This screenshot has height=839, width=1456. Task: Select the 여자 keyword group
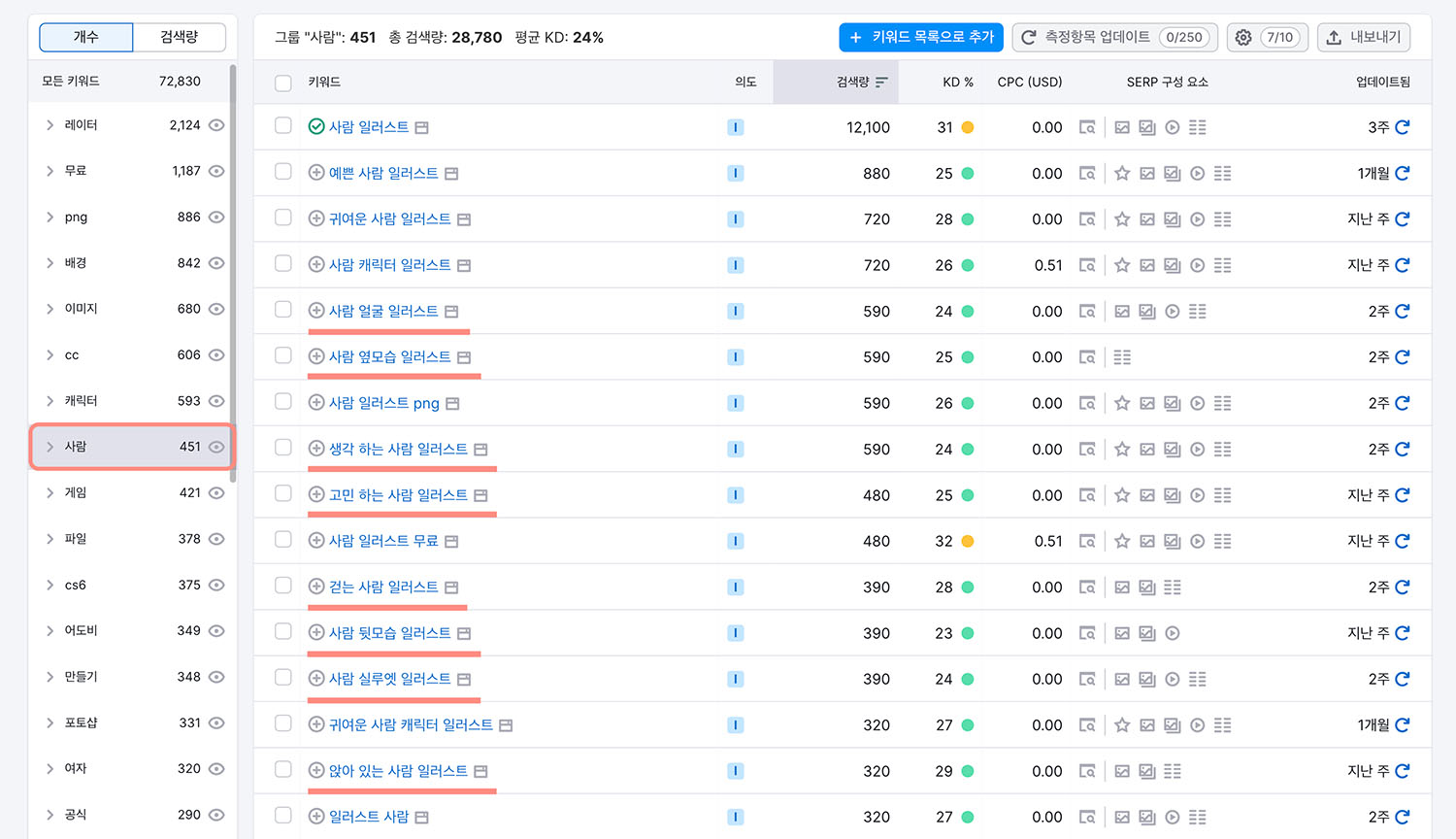[130, 768]
